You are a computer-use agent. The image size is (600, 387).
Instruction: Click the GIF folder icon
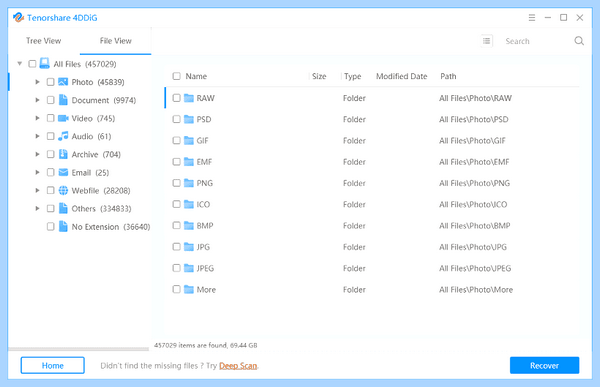[x=189, y=140]
